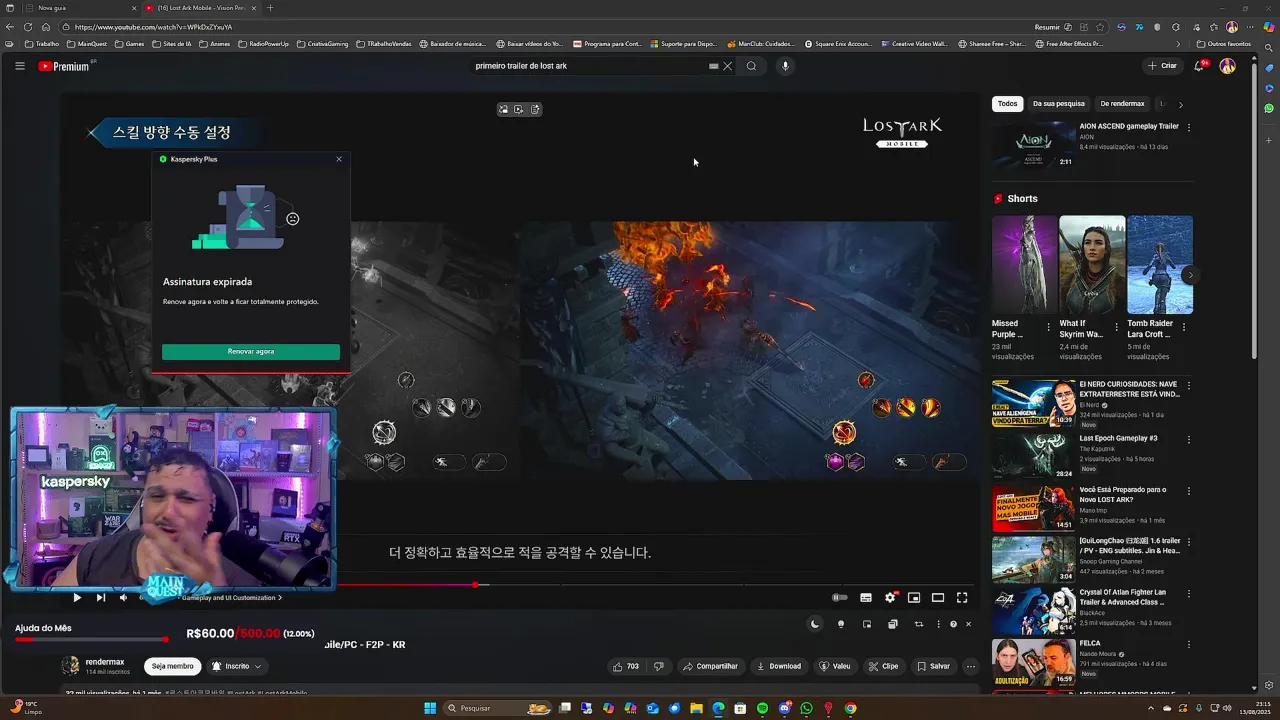Close the Kaspersky Plus popup
This screenshot has width=1280, height=720.
[339, 159]
